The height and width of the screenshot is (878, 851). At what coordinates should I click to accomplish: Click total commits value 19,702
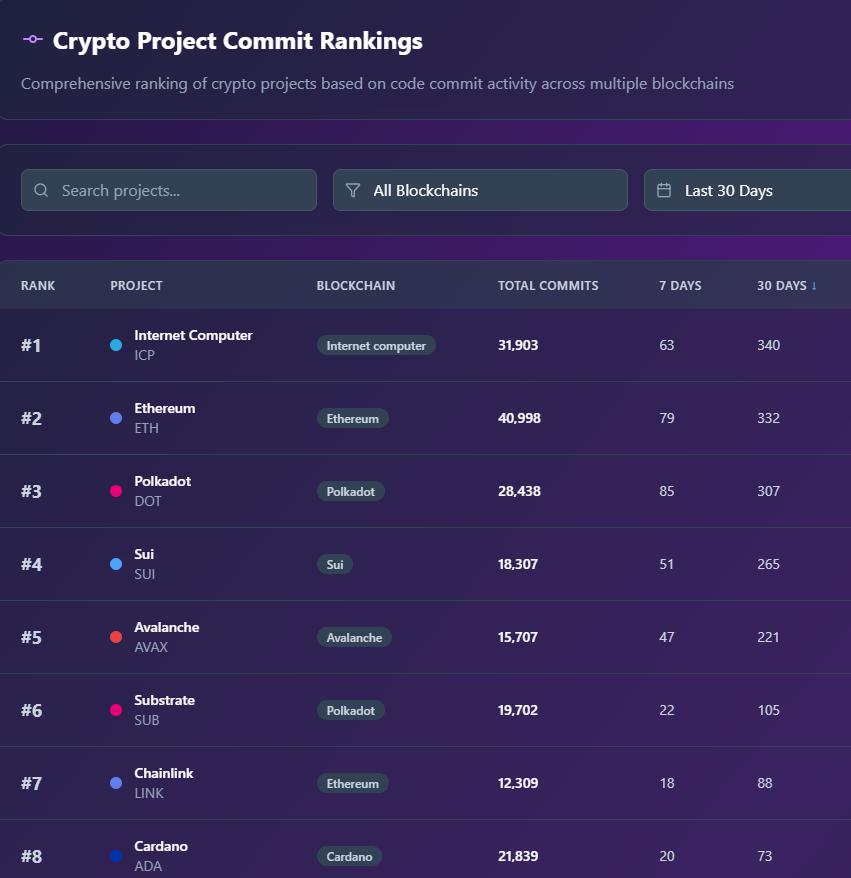point(518,710)
